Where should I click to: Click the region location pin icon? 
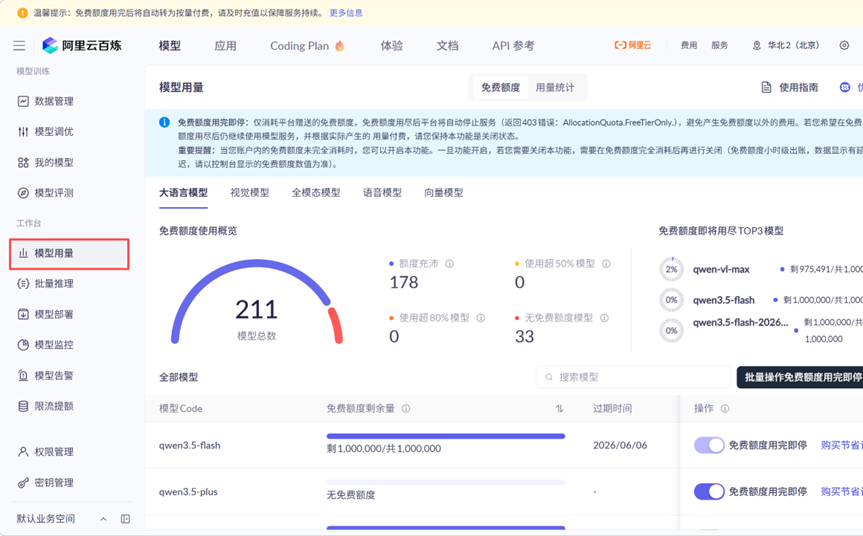pos(757,46)
